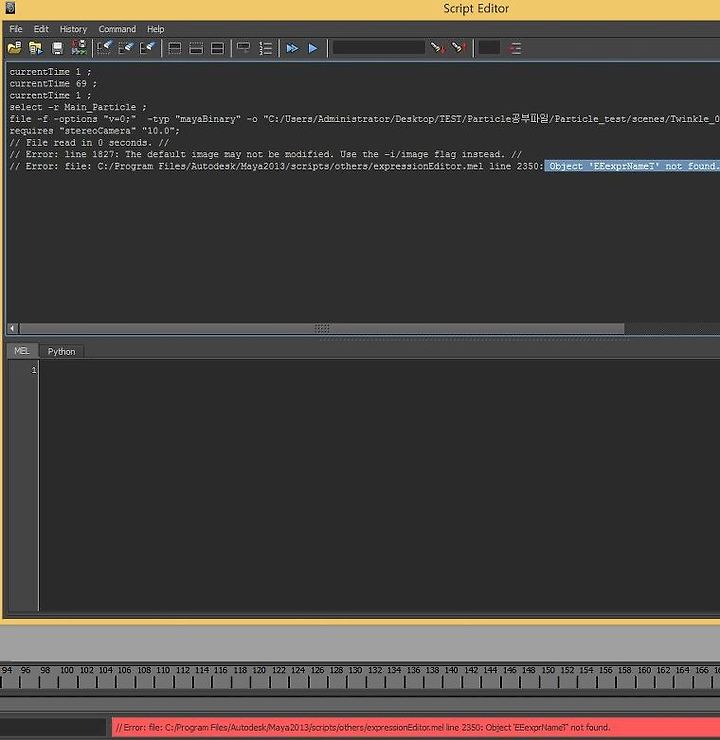The image size is (720, 740).
Task: Click the file -f -options mayaBinary history line
Action: point(365,119)
